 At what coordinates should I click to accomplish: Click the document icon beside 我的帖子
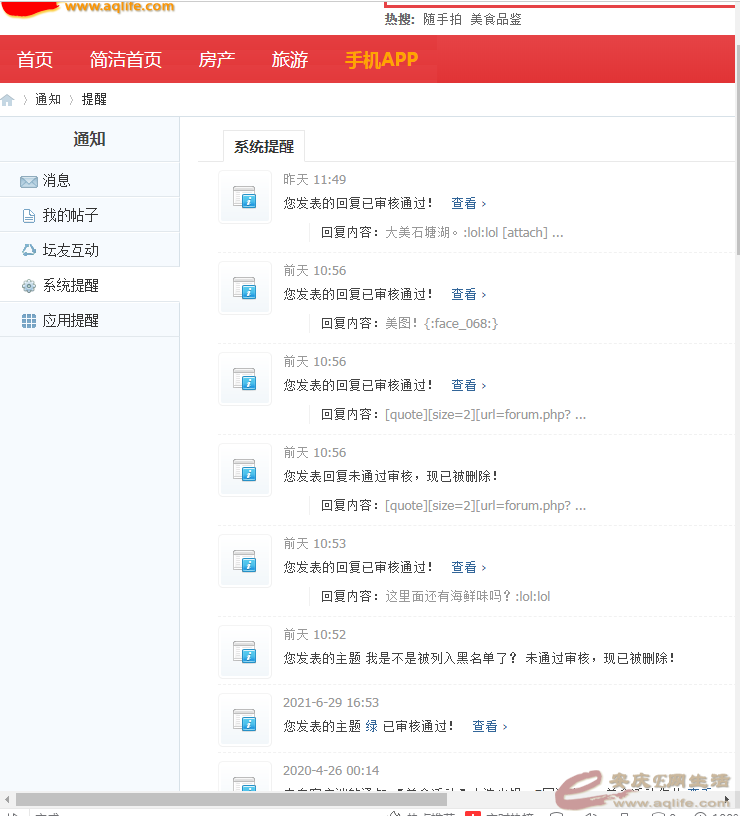tap(29, 216)
